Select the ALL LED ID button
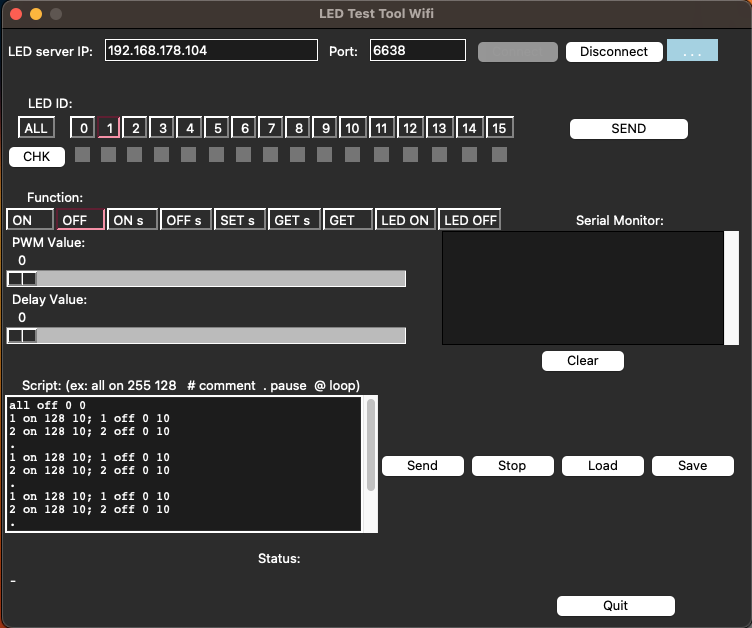 point(35,128)
